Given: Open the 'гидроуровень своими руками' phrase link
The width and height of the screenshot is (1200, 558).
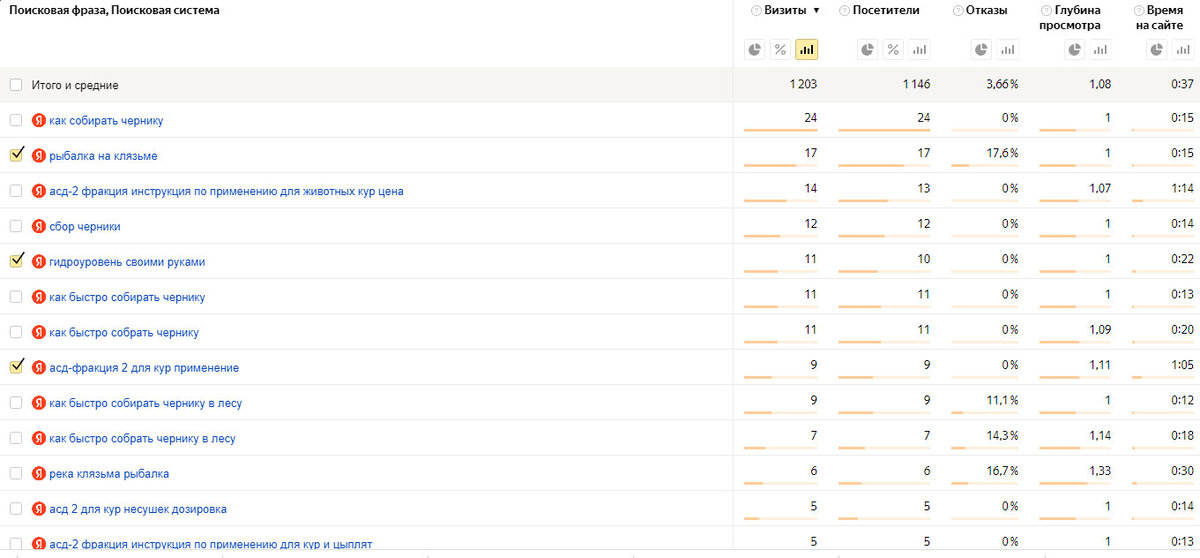Looking at the screenshot, I should pyautogui.click(x=127, y=262).
